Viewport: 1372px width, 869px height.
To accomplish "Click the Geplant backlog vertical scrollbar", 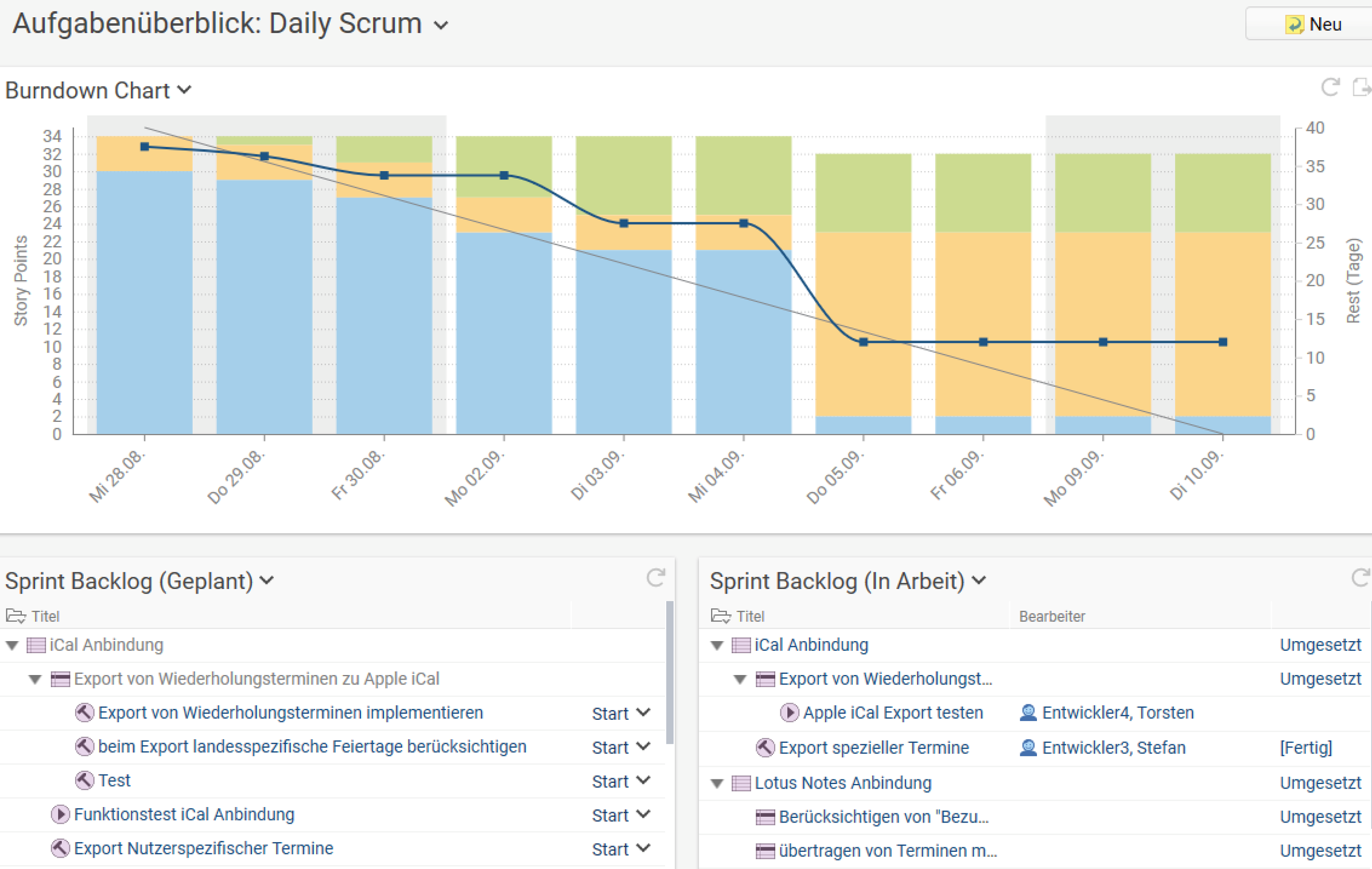I will [669, 672].
